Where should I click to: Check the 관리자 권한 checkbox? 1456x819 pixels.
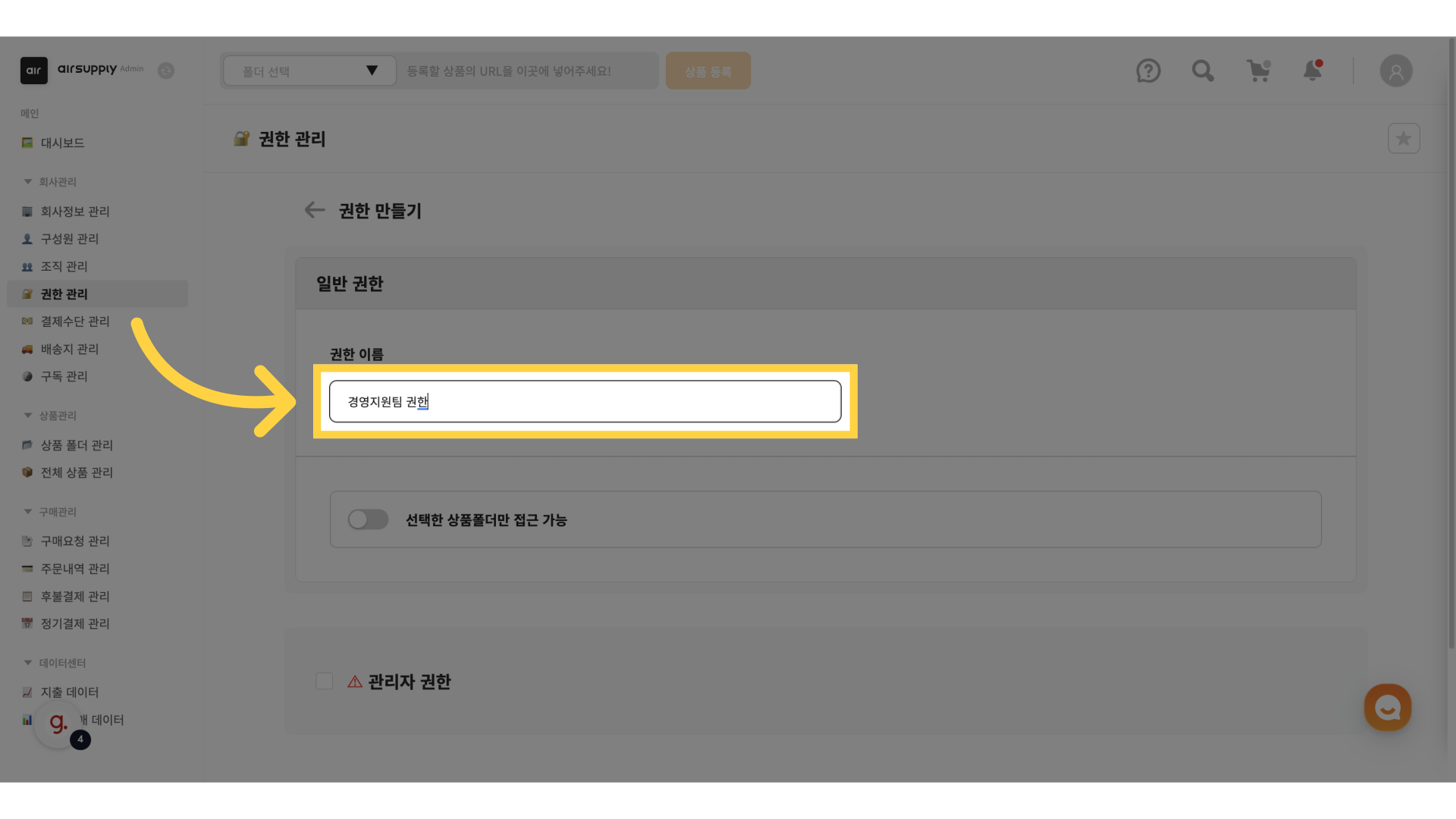[325, 681]
